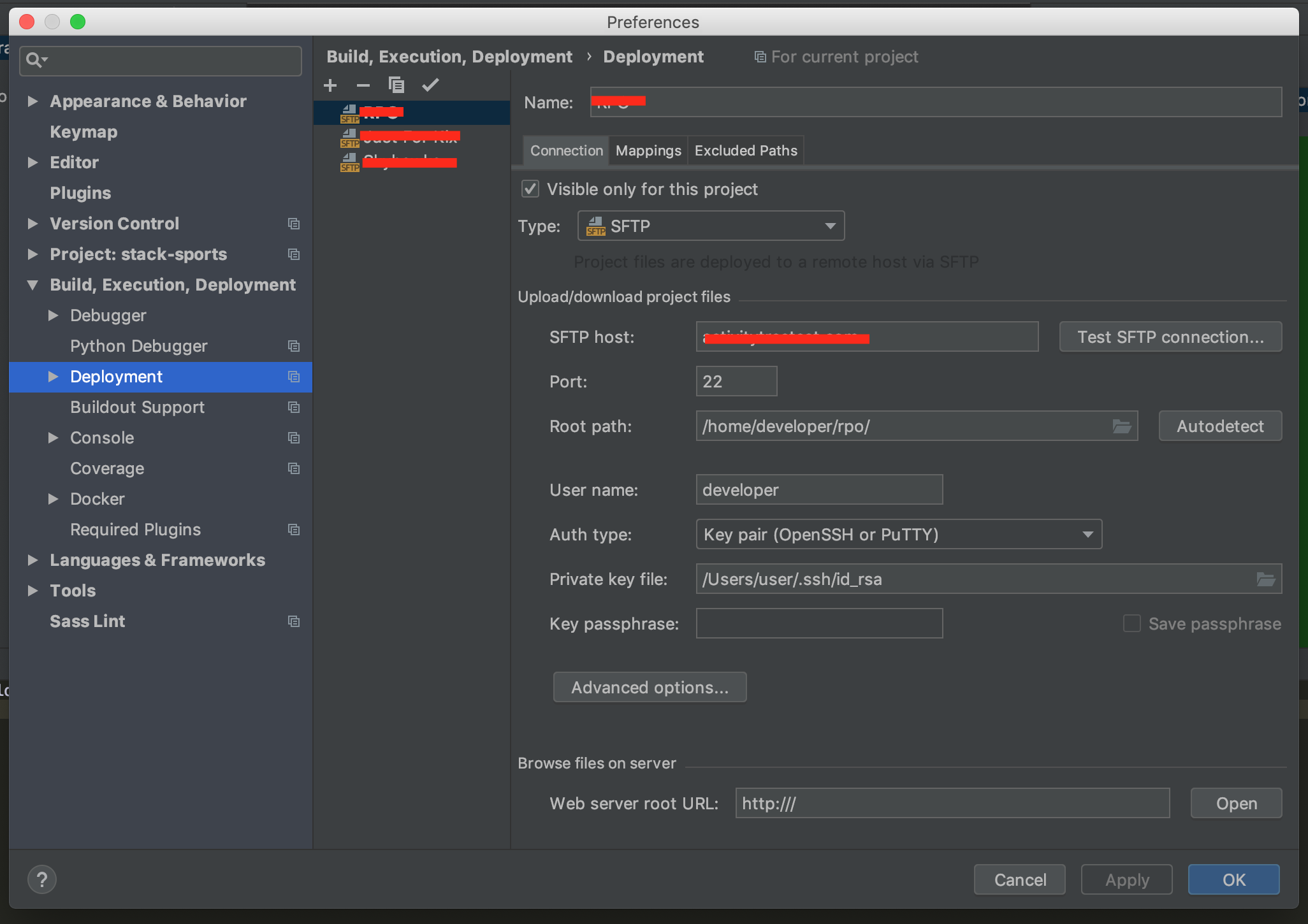Switch to the Excluded Paths tab
Image resolution: width=1308 pixels, height=924 pixels.
[x=746, y=151]
